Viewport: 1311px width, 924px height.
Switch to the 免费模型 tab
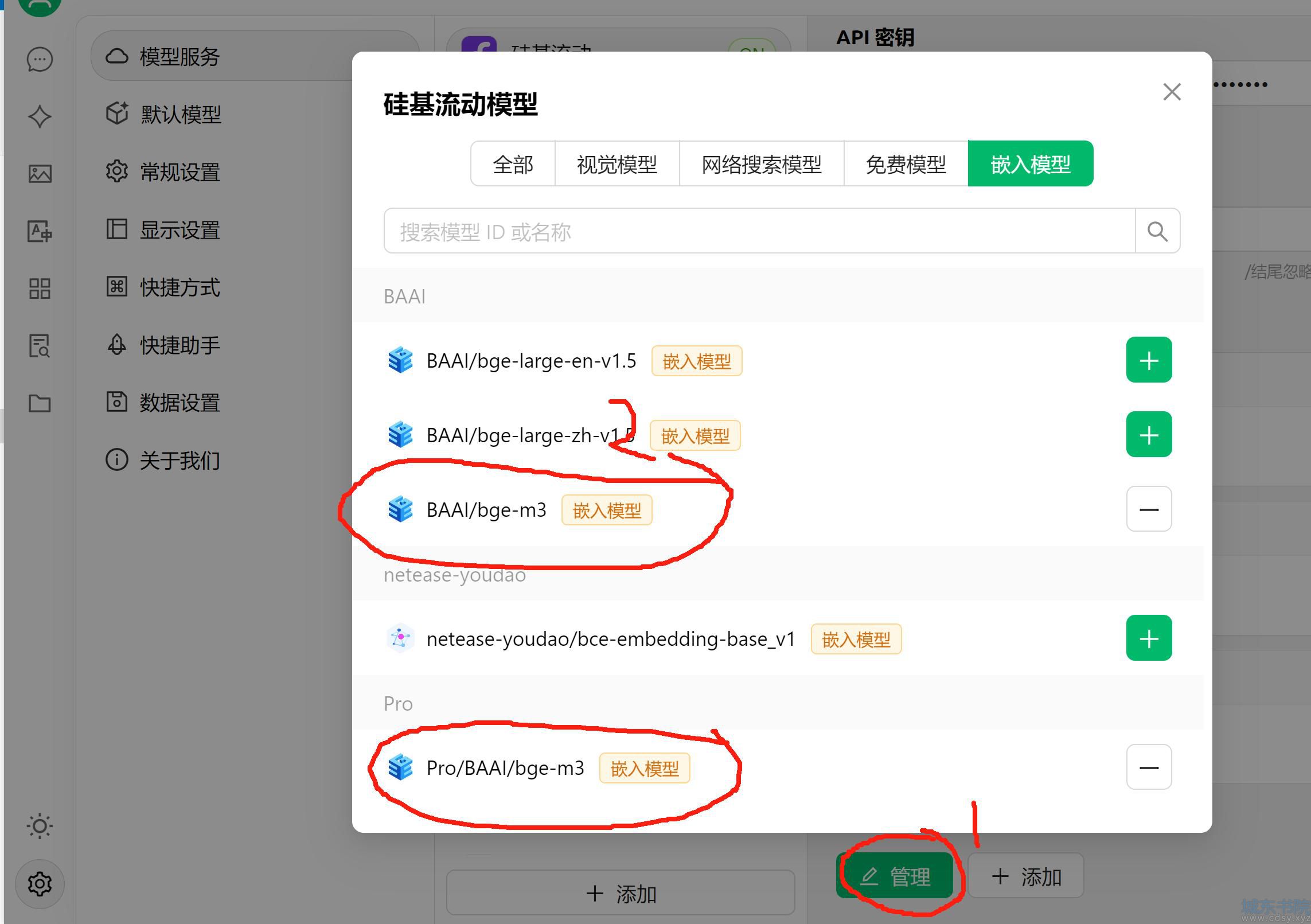906,164
